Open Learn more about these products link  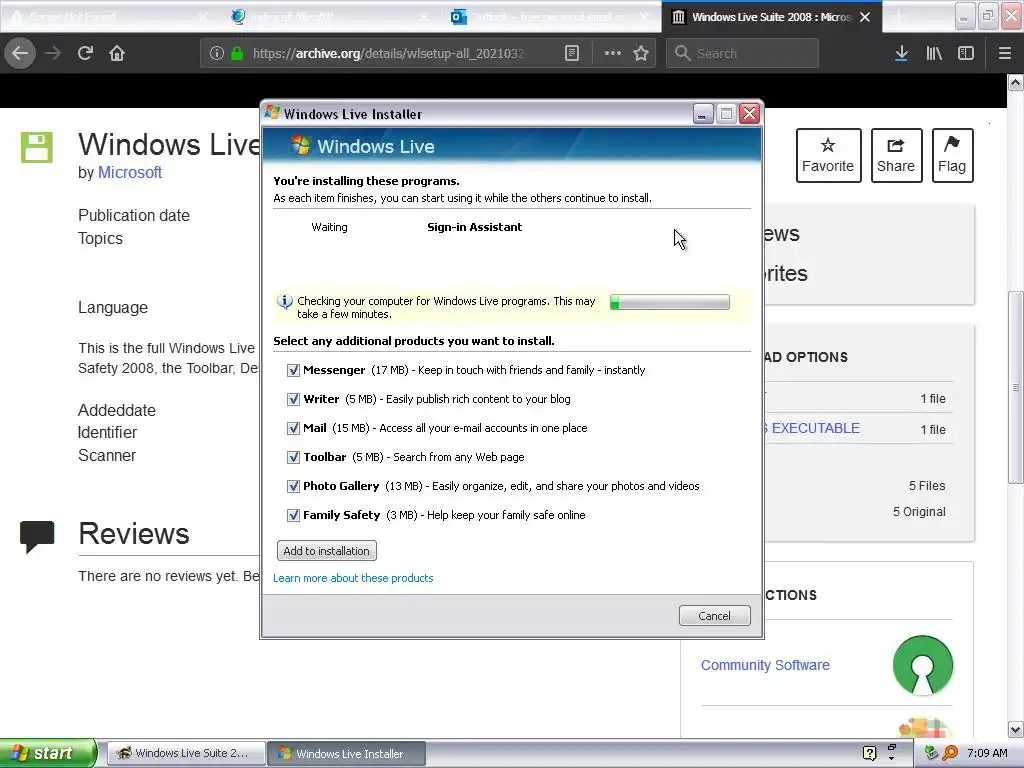click(x=353, y=578)
